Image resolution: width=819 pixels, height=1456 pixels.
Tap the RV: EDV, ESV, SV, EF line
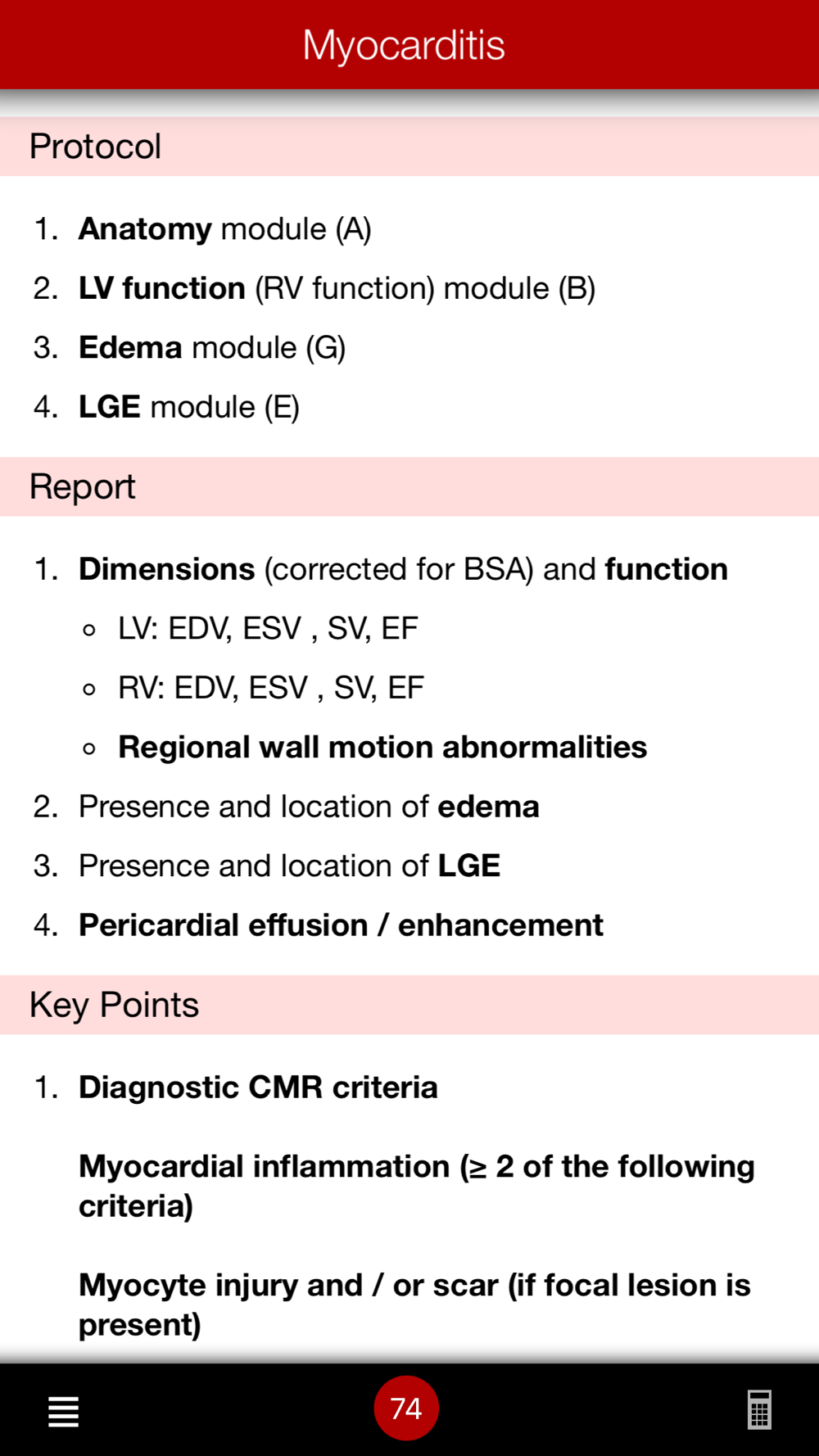tap(270, 688)
